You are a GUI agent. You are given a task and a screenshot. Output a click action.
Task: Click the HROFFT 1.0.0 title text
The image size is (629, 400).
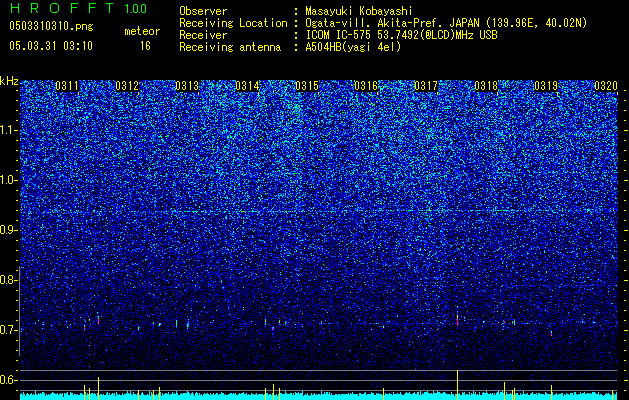click(78, 8)
